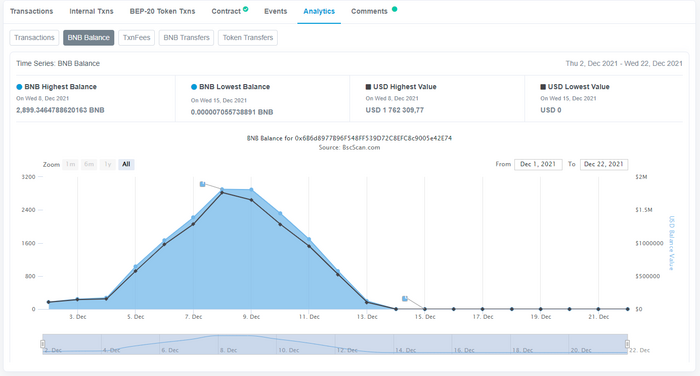Click the black line data point on 9 Dec

point(251,200)
